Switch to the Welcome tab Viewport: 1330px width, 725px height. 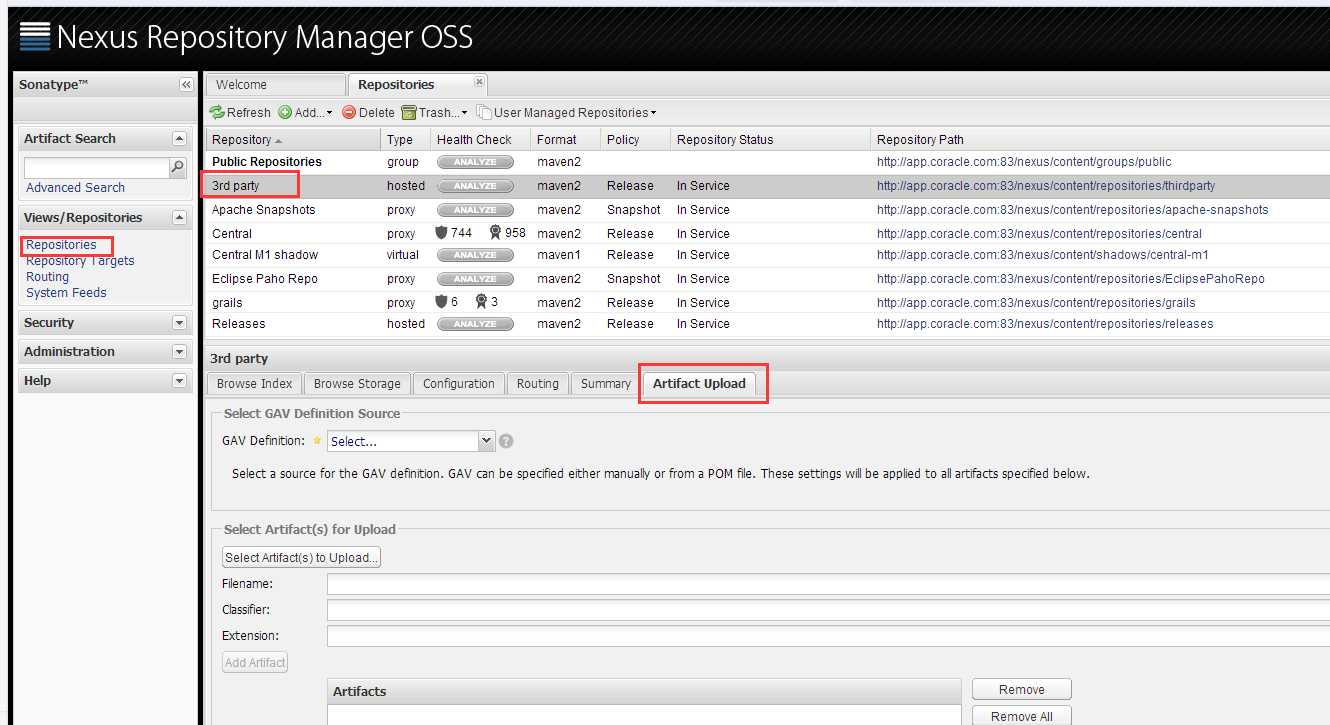[x=275, y=85]
